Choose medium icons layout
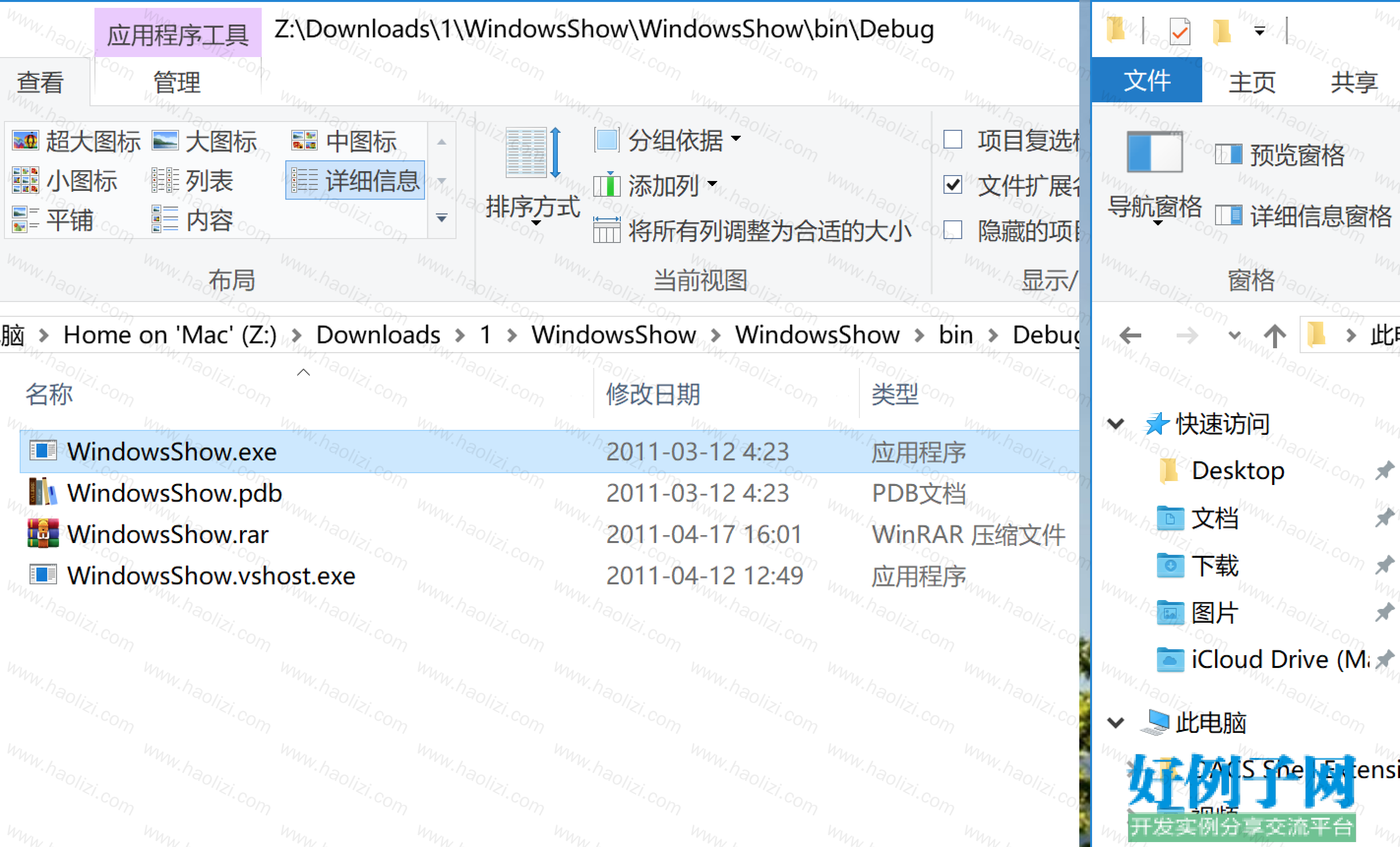1400x847 pixels. point(344,141)
